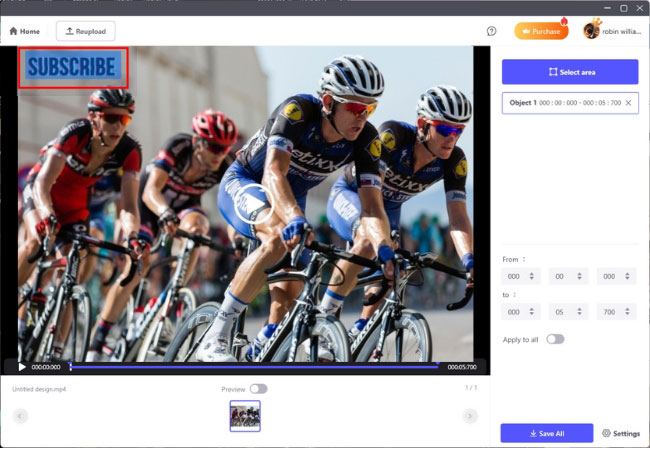
Task: Click the user profile avatar
Action: point(591,31)
